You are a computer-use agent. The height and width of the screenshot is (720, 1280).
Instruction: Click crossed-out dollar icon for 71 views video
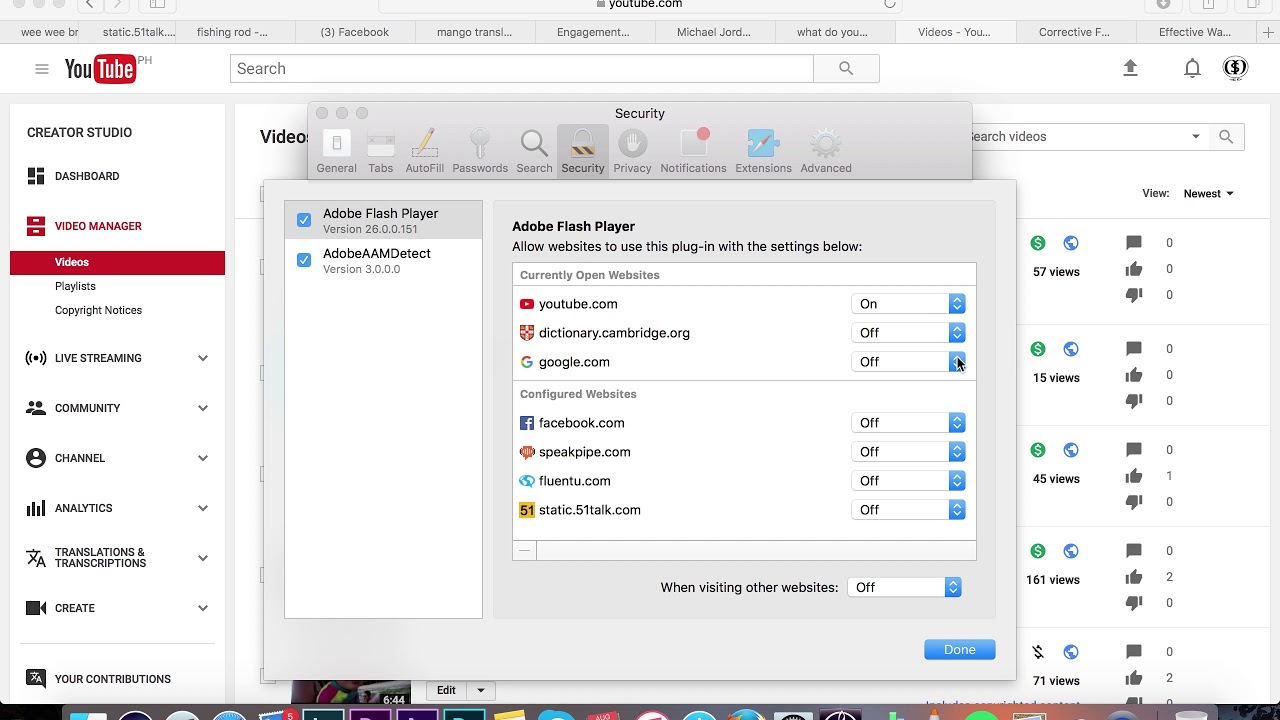click(1038, 652)
